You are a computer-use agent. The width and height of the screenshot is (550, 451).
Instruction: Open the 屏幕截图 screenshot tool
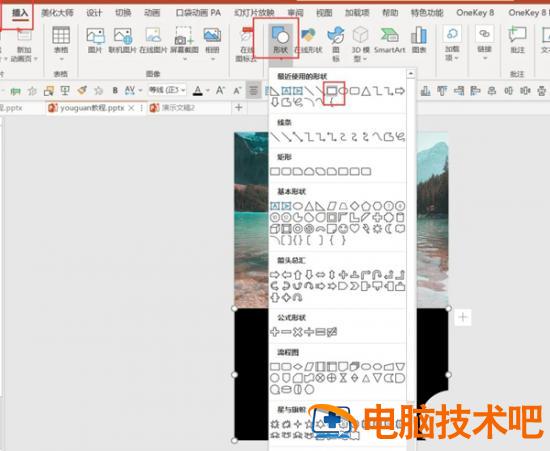[184, 42]
